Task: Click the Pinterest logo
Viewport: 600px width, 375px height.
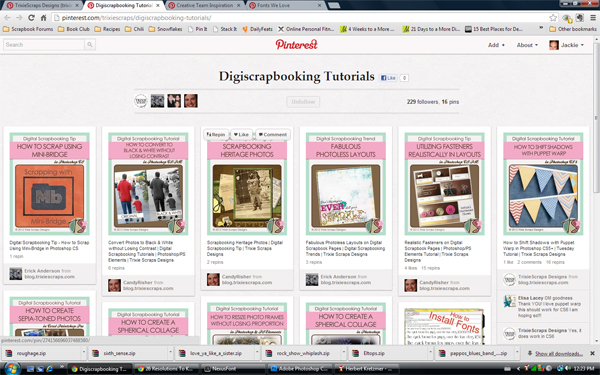Action: tap(297, 44)
